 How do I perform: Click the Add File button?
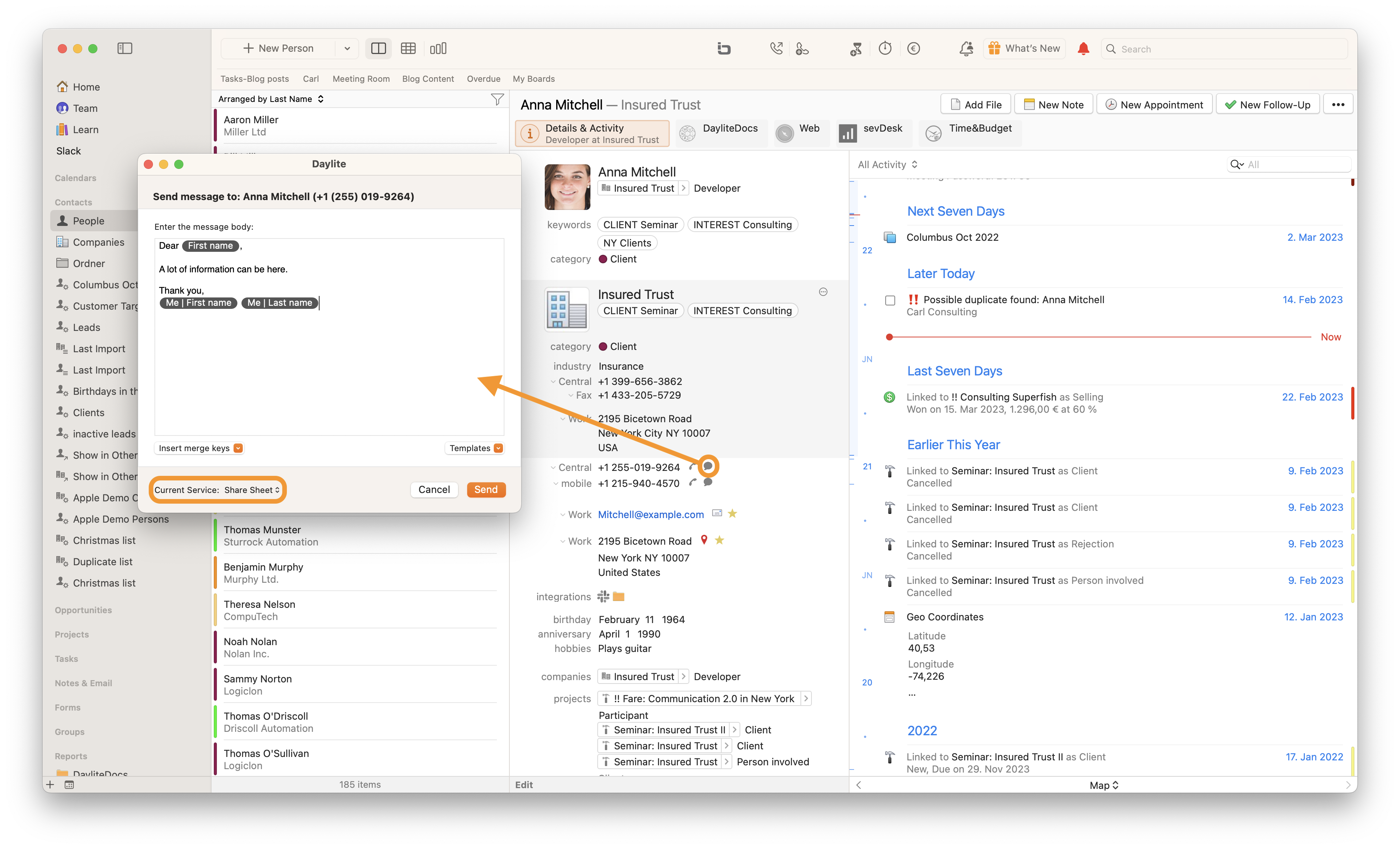click(975, 105)
